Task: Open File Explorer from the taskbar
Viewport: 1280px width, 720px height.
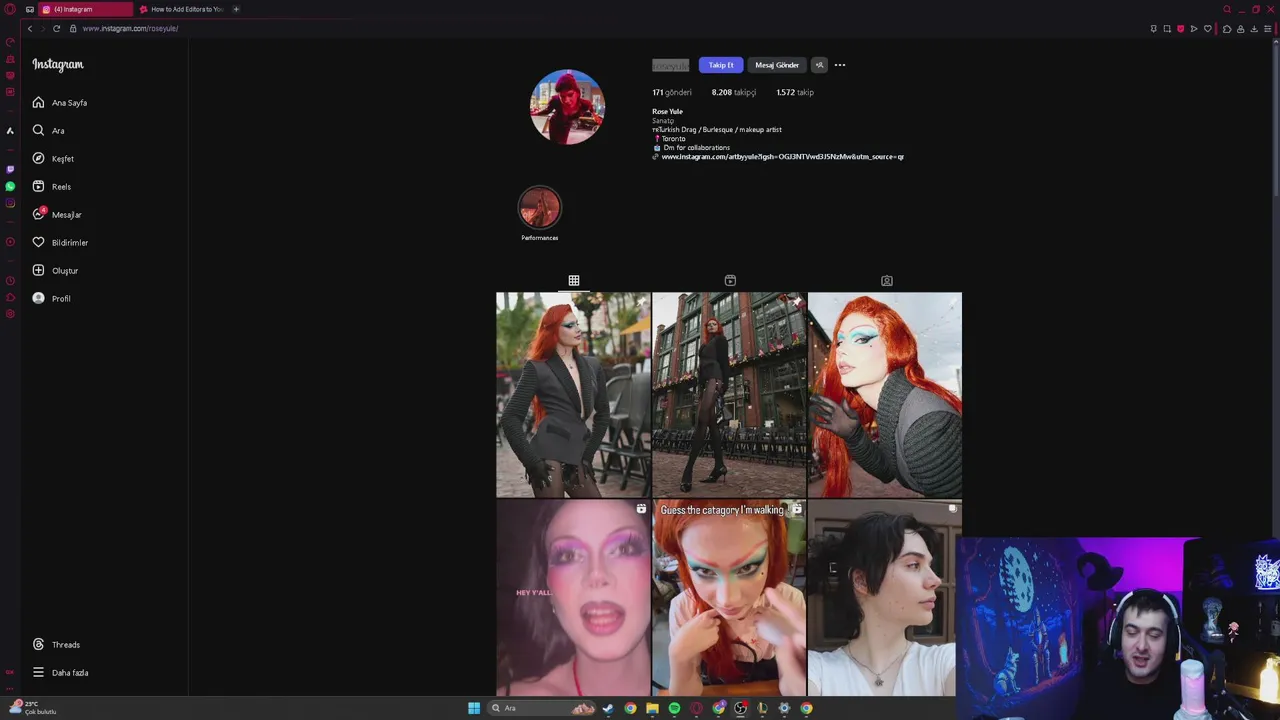Action: tap(652, 708)
